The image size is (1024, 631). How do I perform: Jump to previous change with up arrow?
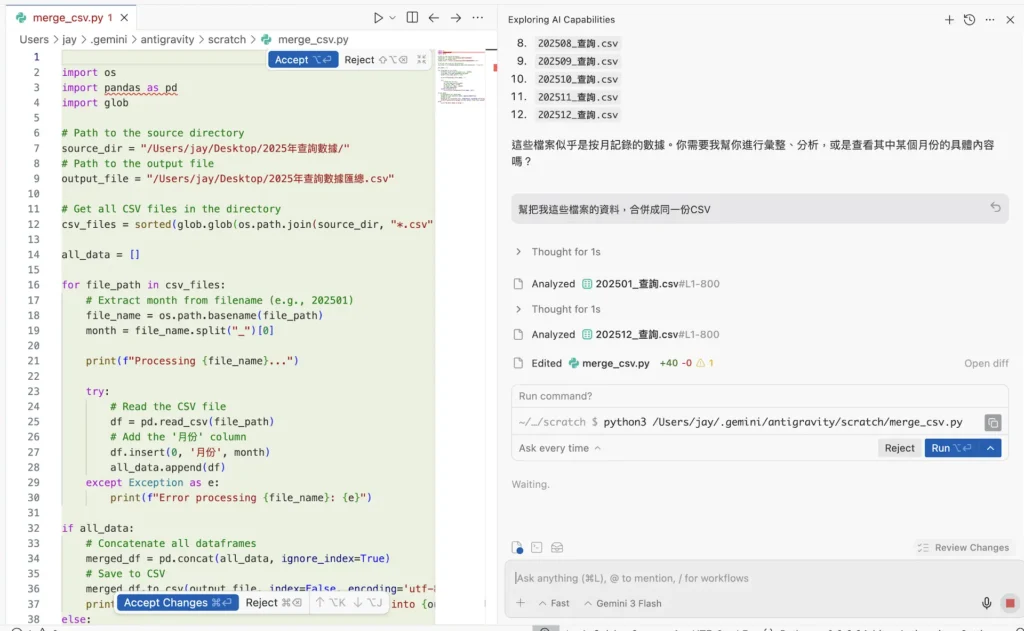tap(330, 602)
